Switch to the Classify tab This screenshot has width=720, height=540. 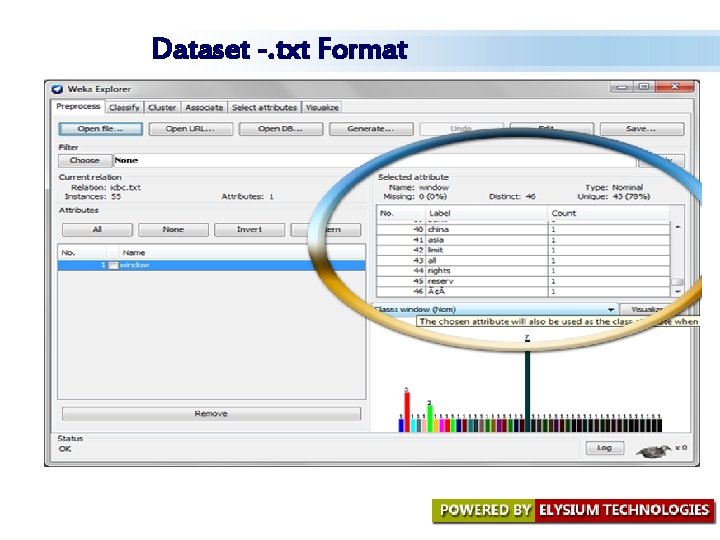click(x=124, y=107)
